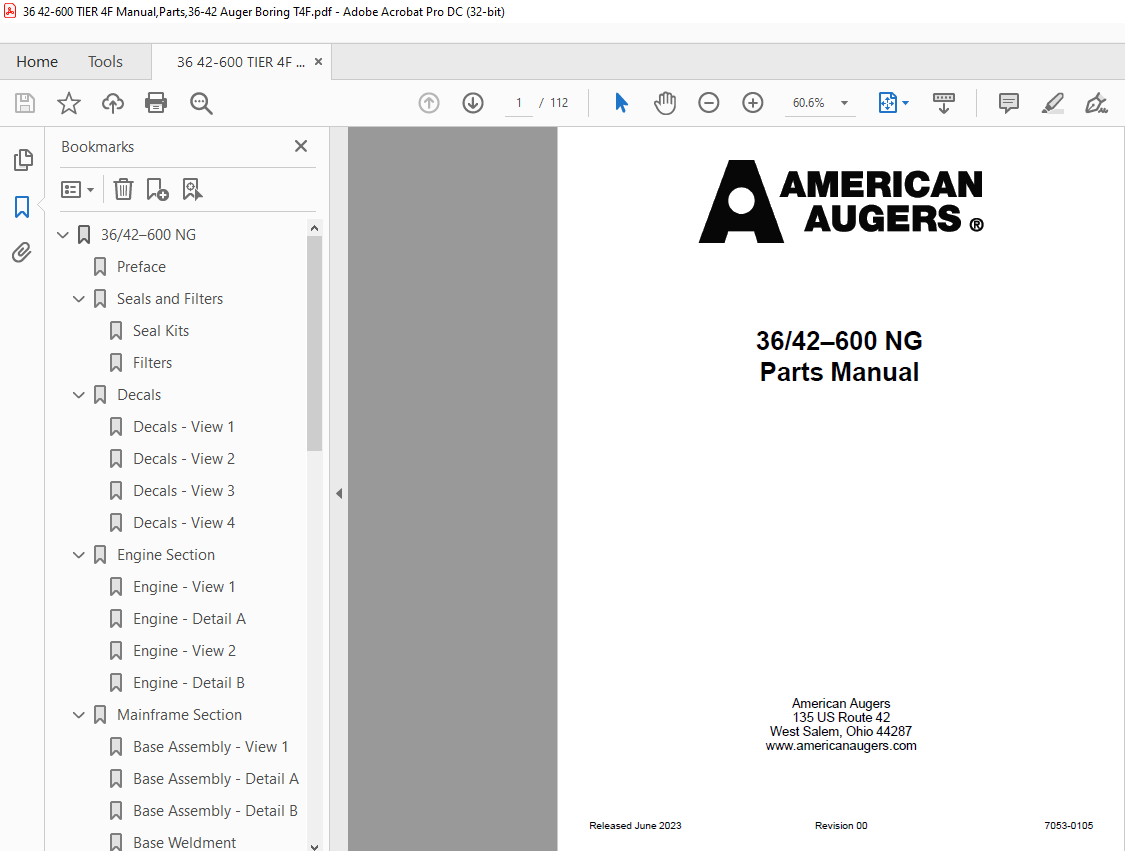Open the Page Thumbnails panel
This screenshot has height=851, width=1125.
[23, 159]
